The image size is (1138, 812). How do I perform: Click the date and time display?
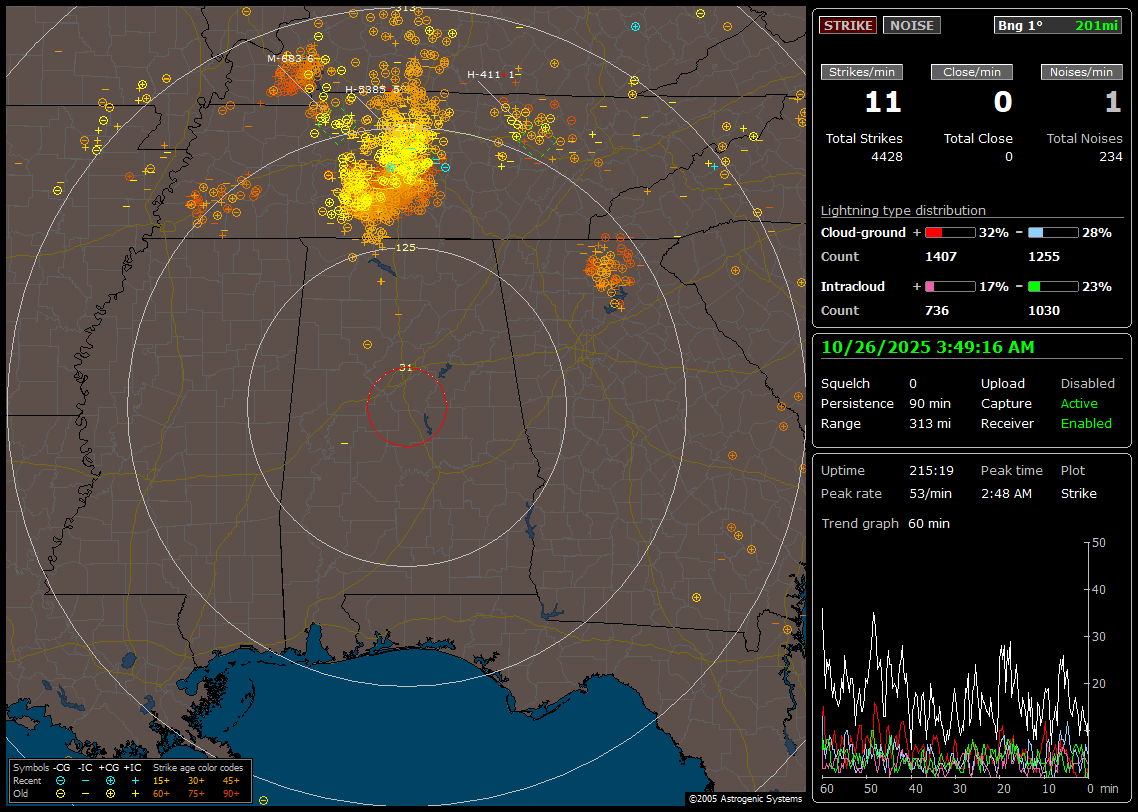928,347
